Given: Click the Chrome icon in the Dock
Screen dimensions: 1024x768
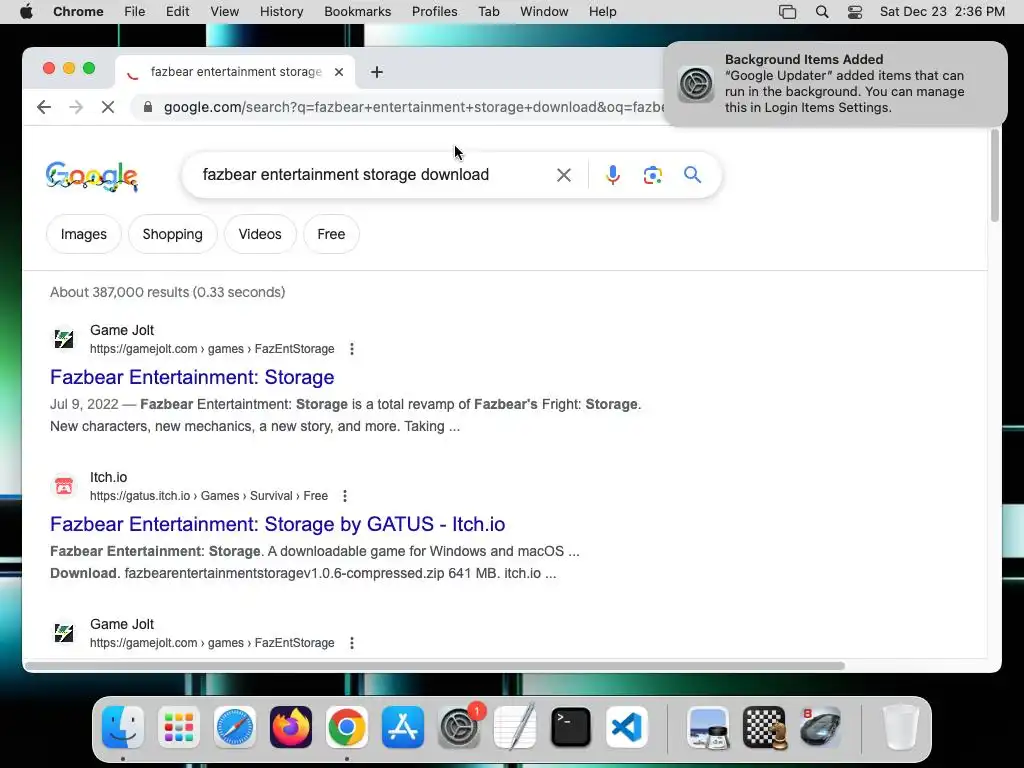Looking at the screenshot, I should pyautogui.click(x=347, y=727).
